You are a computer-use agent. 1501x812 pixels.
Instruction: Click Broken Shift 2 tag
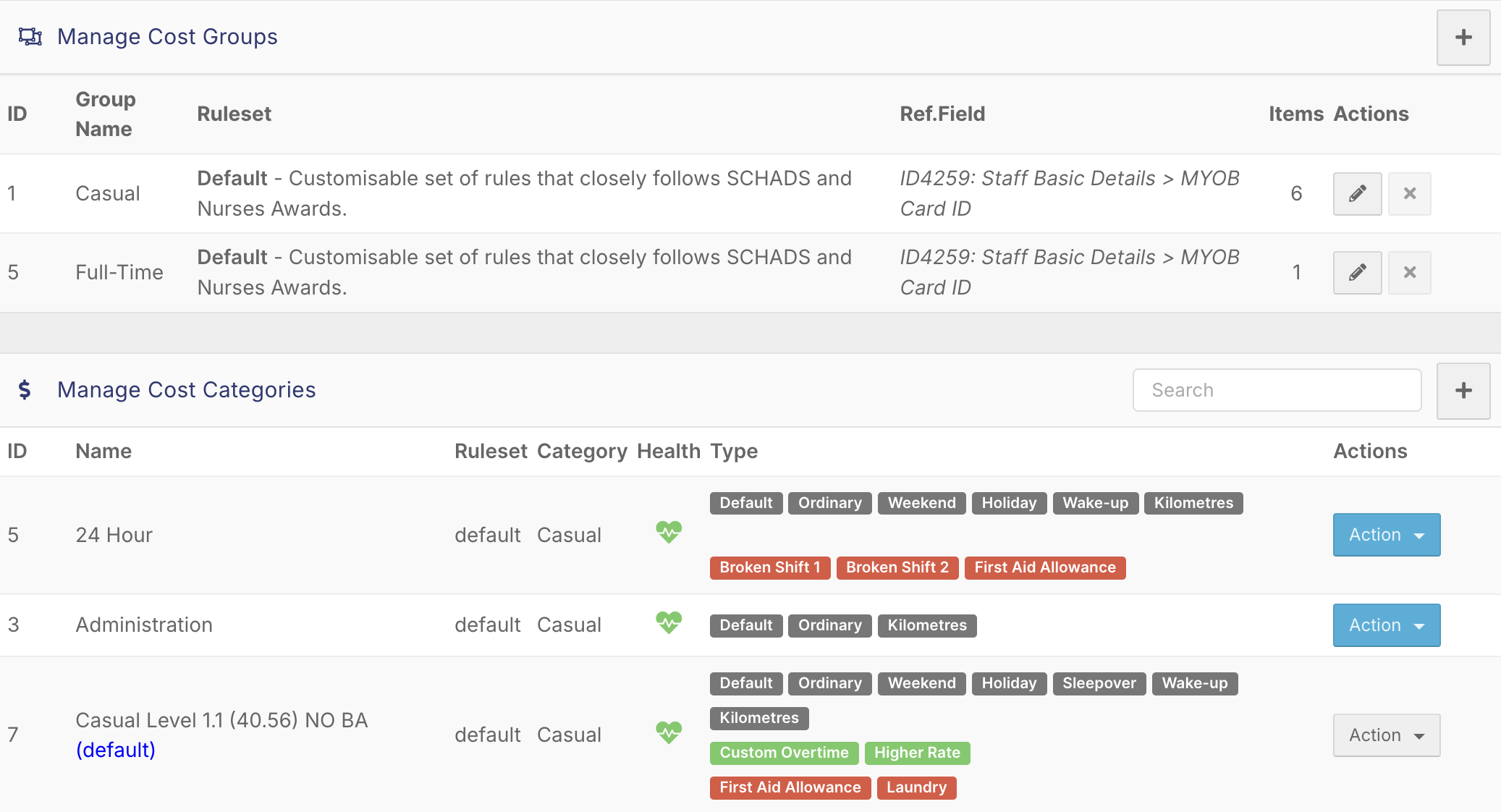click(897, 567)
